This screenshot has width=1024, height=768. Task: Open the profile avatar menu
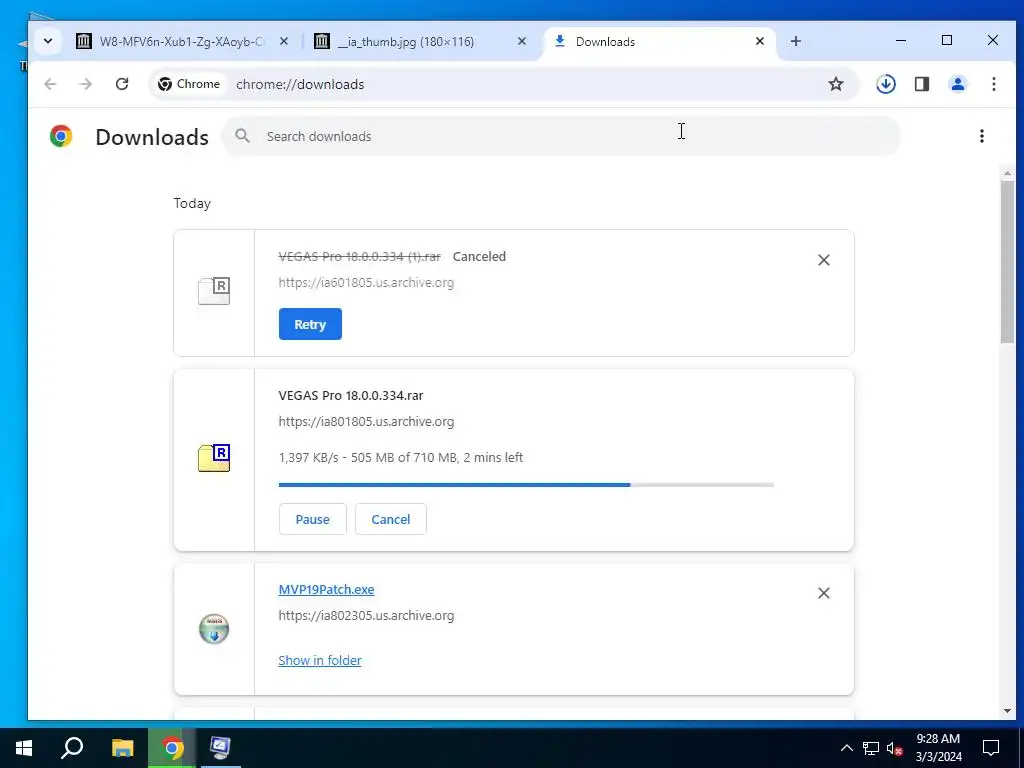[x=957, y=84]
